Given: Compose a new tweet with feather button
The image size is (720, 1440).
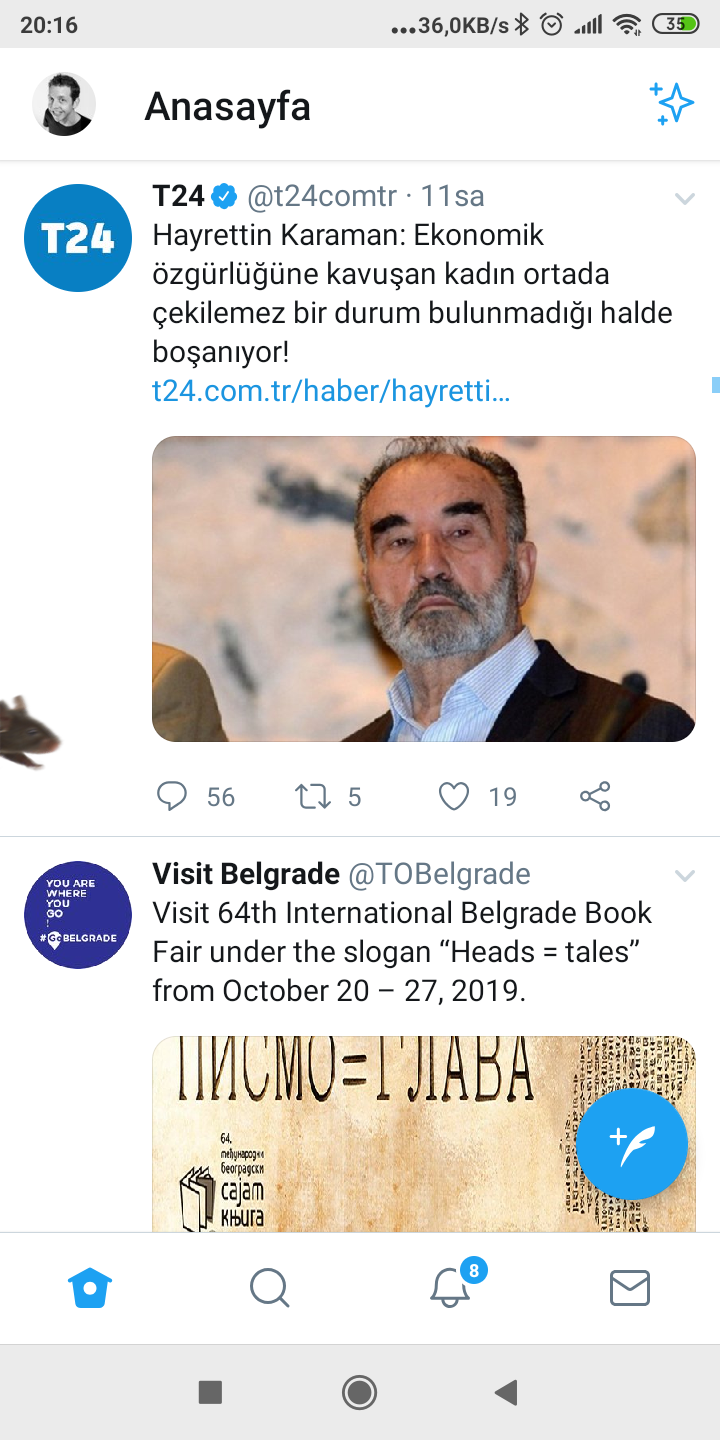Looking at the screenshot, I should 632,1144.
